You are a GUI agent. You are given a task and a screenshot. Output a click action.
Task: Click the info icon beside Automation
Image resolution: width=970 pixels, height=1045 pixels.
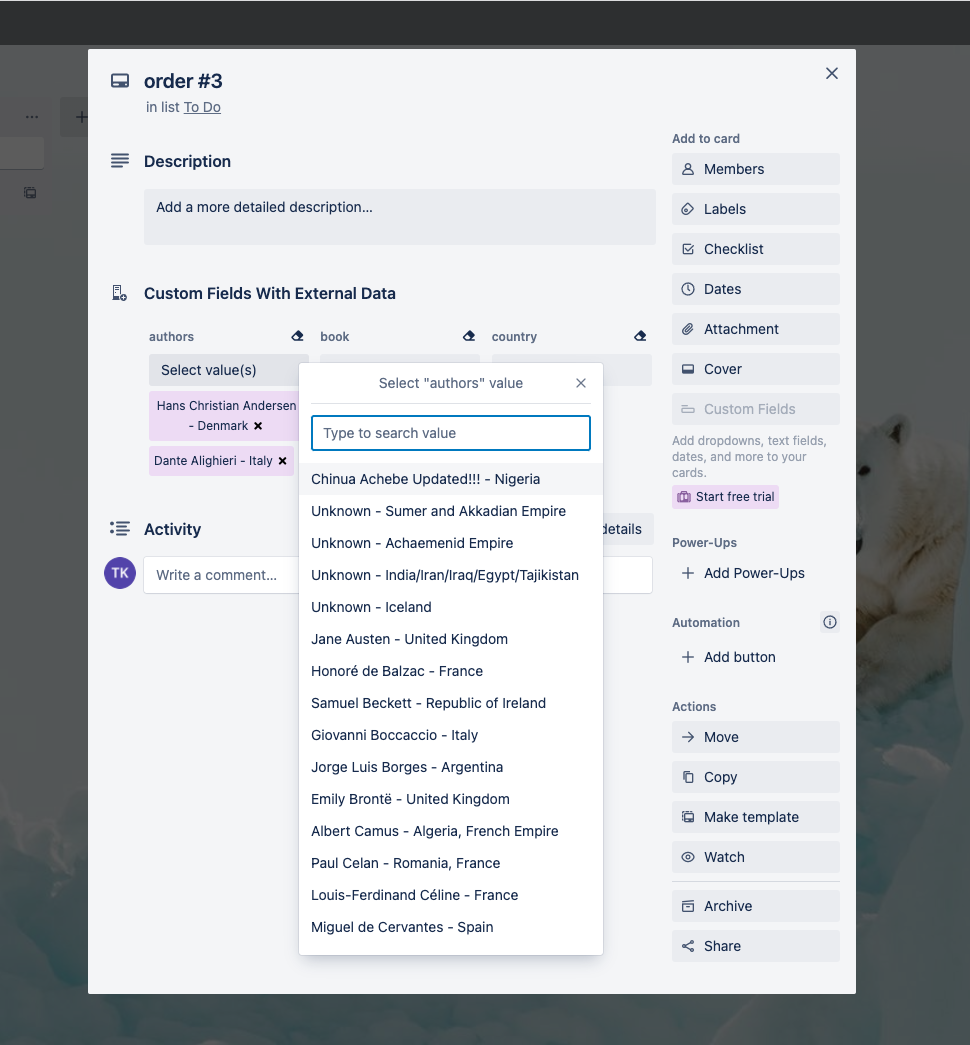(829, 622)
